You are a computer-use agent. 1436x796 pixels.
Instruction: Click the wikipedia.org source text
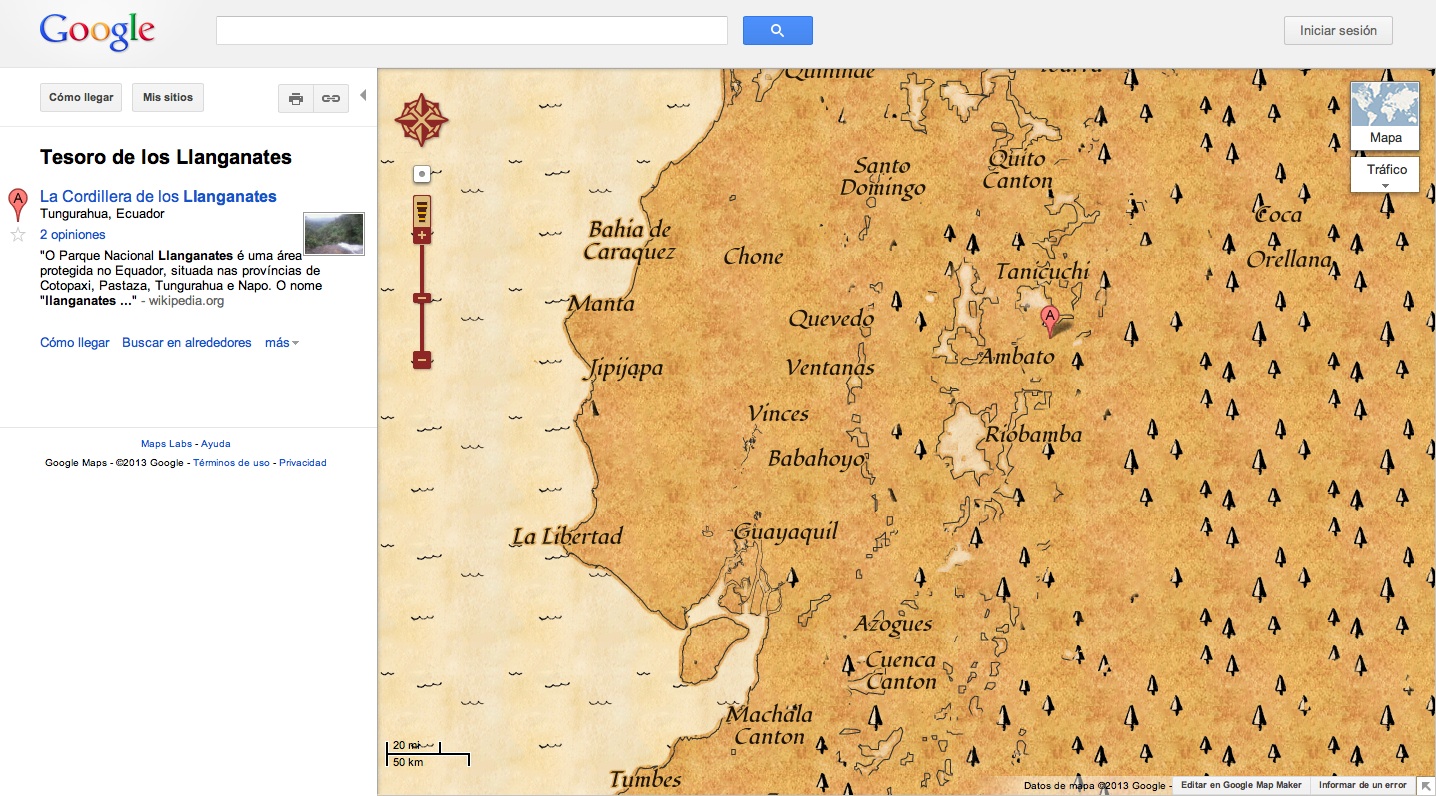pyautogui.click(x=186, y=300)
